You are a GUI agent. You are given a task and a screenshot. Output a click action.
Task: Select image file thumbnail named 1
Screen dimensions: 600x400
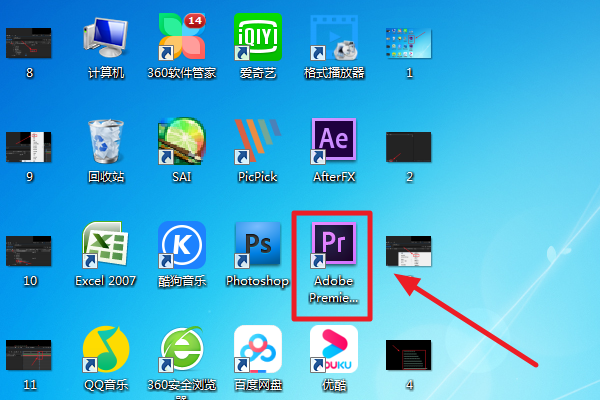click(409, 42)
